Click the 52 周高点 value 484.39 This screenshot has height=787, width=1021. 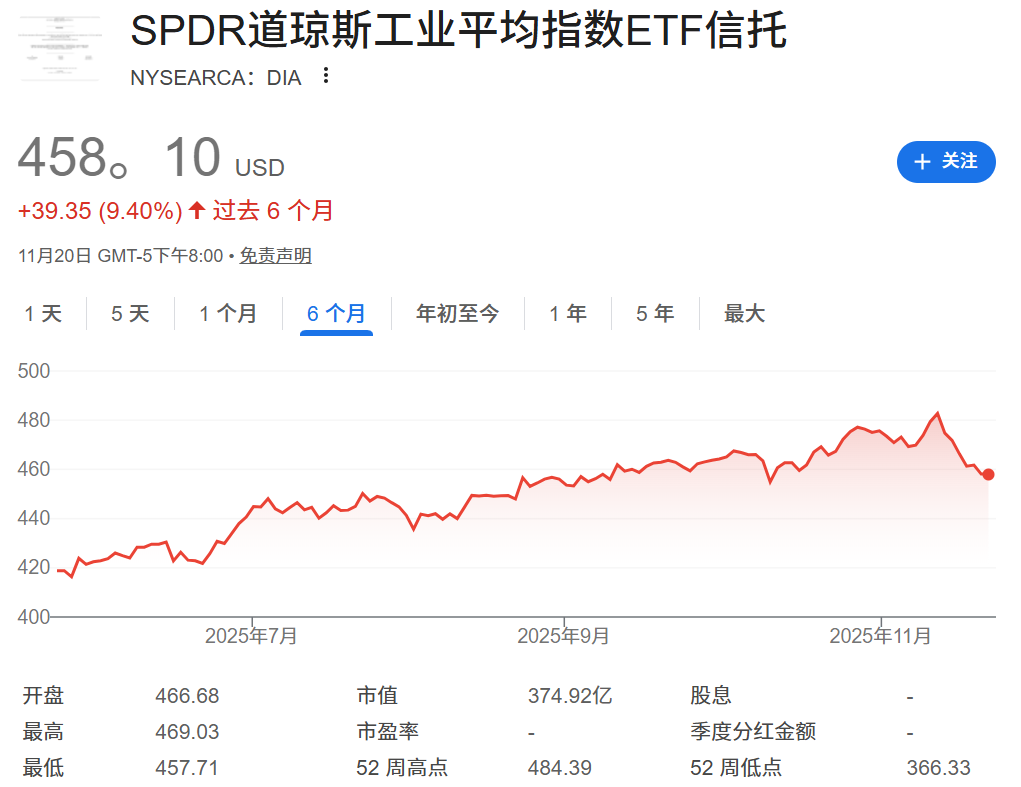pyautogui.click(x=557, y=768)
